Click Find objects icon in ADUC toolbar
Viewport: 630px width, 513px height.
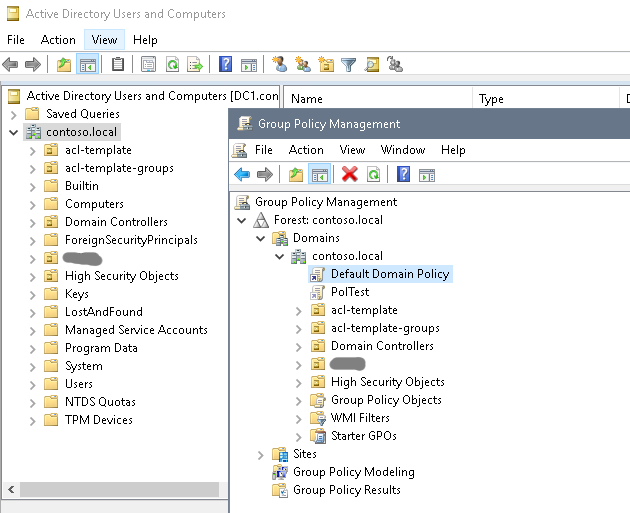pos(372,64)
